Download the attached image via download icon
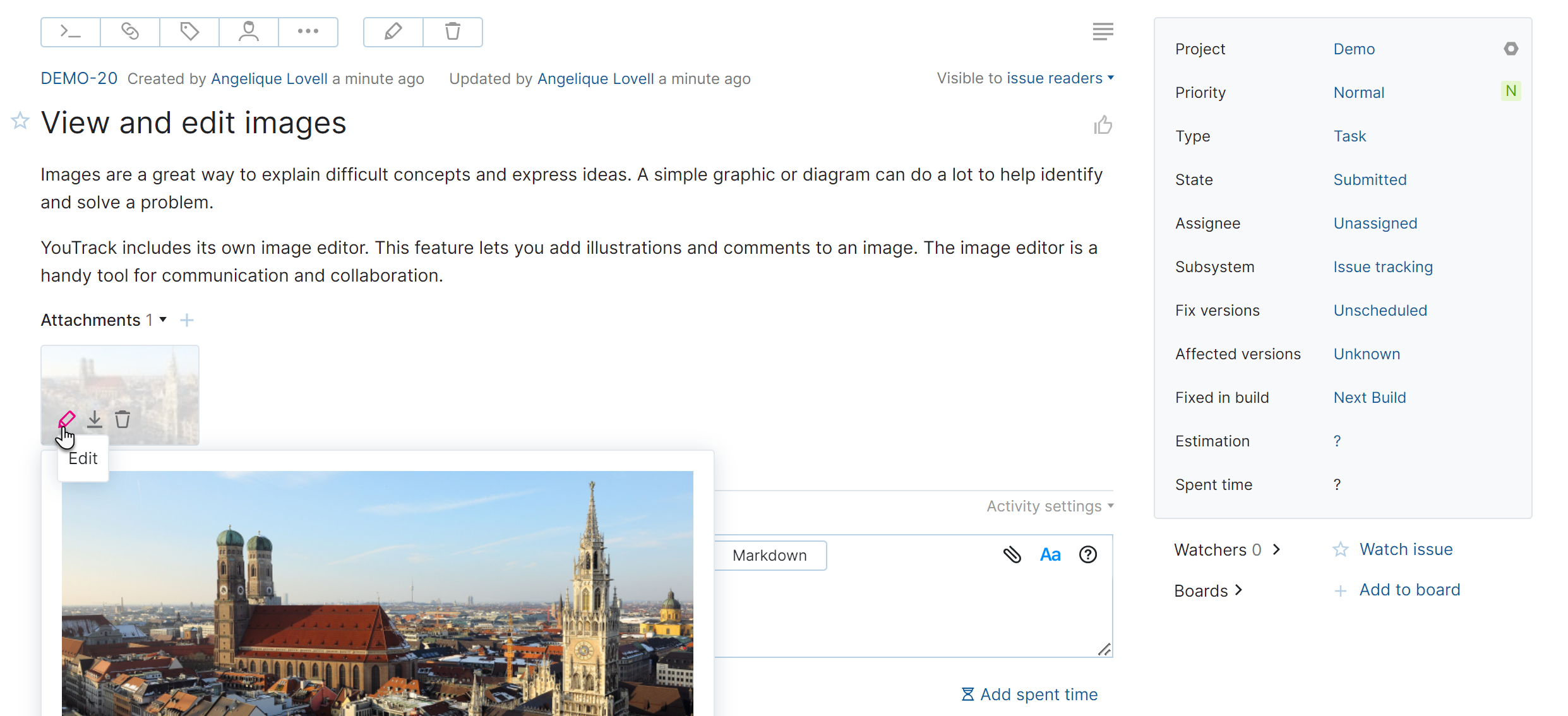 click(x=94, y=419)
